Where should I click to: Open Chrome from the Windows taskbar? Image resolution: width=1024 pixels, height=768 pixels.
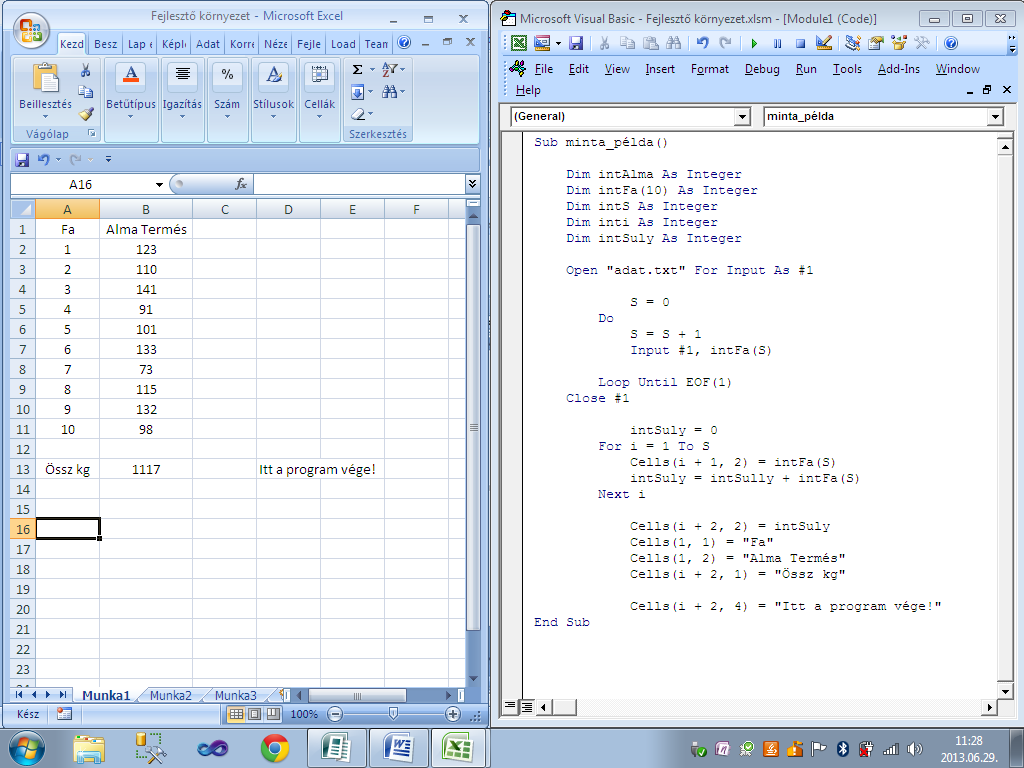click(275, 748)
